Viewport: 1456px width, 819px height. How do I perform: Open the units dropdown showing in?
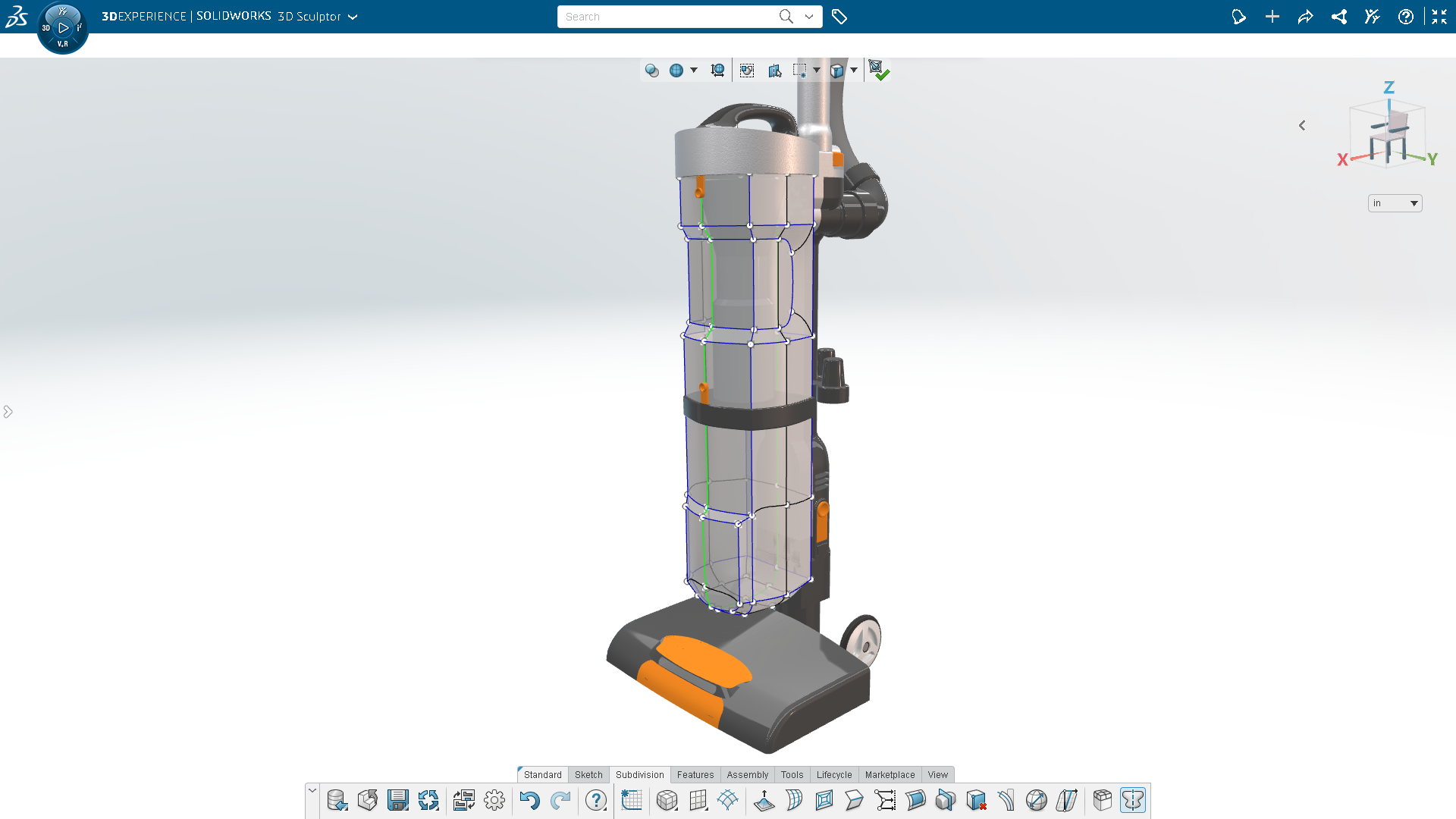pyautogui.click(x=1395, y=203)
